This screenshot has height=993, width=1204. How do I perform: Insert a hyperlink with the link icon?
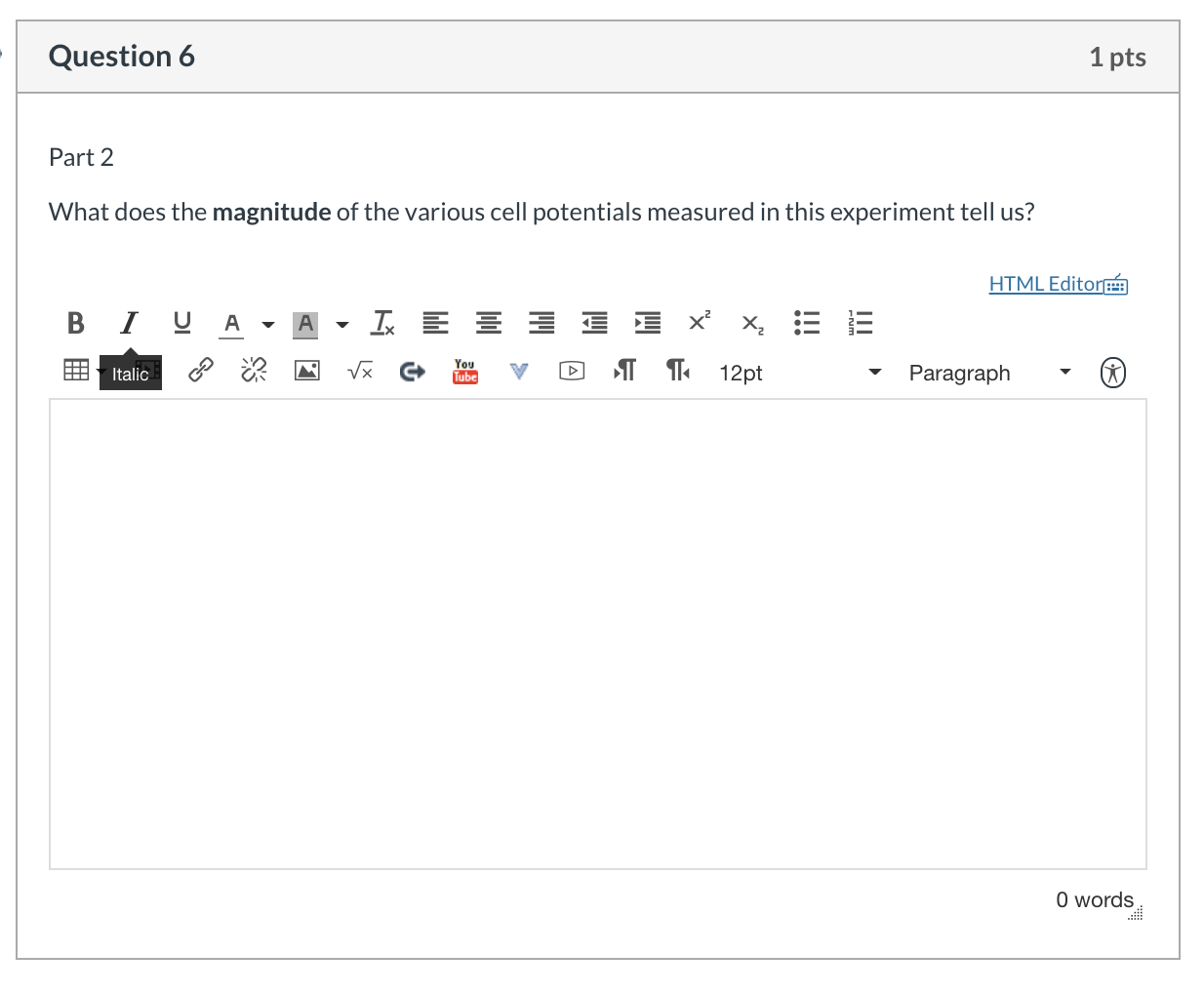click(200, 371)
